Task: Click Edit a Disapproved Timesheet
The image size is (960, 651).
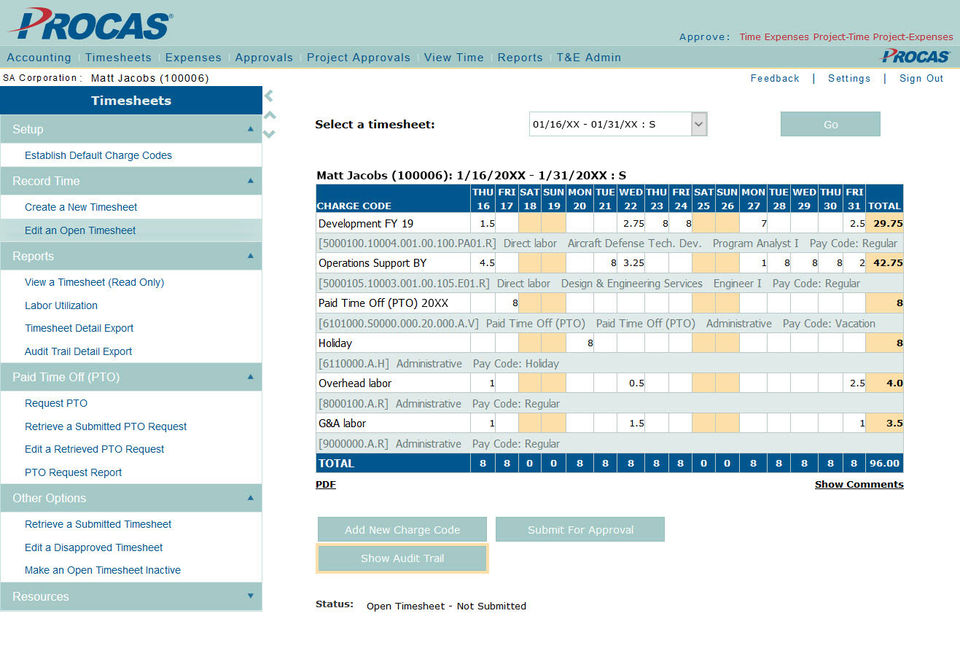Action: (94, 548)
